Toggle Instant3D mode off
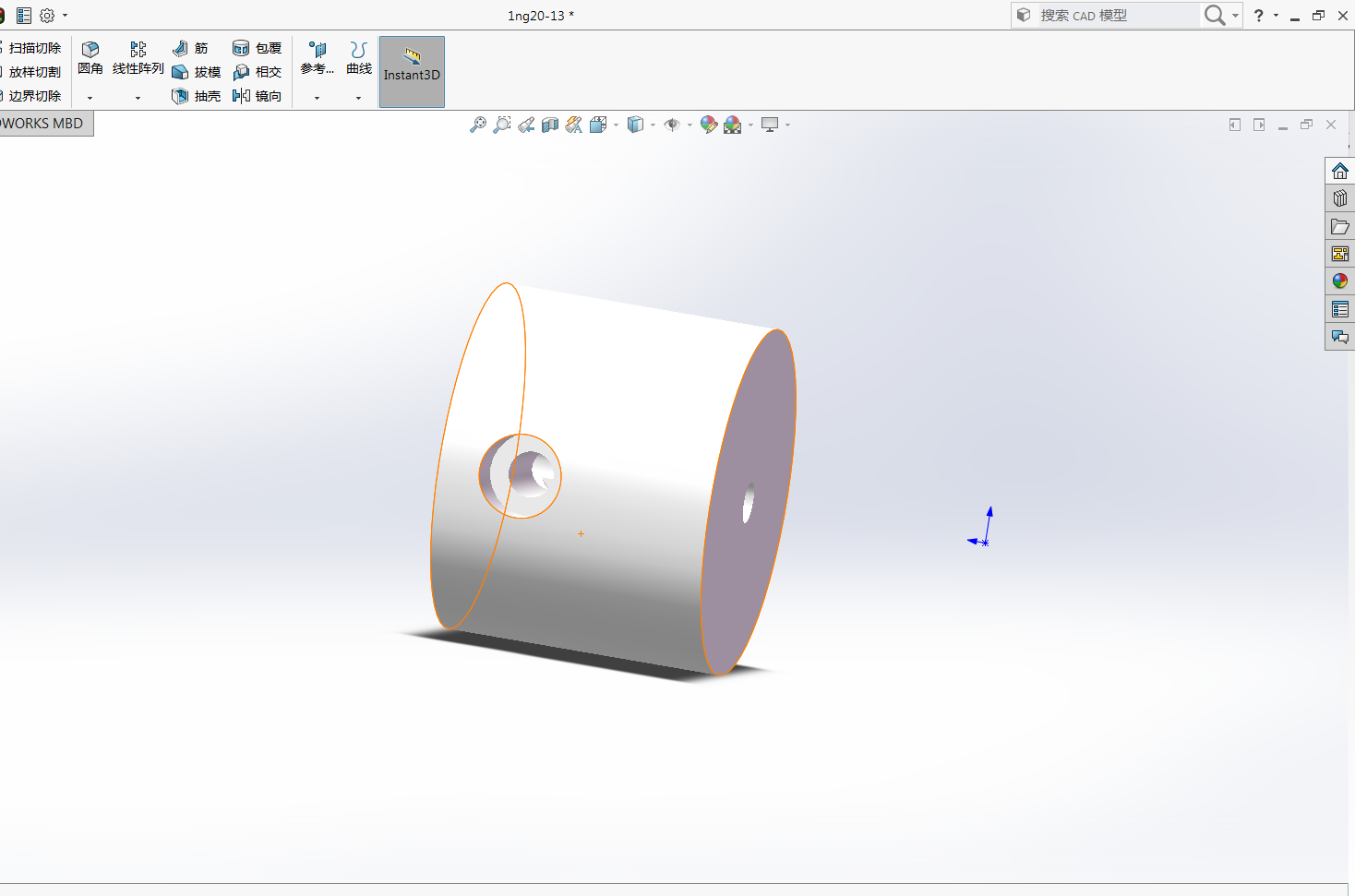Screen dimensions: 1355x896 pyautogui.click(x=412, y=72)
